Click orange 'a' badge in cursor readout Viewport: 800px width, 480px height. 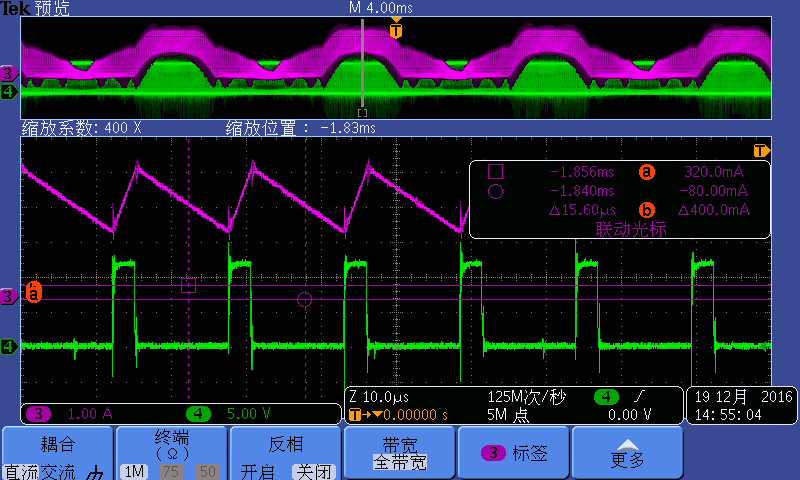tap(646, 172)
